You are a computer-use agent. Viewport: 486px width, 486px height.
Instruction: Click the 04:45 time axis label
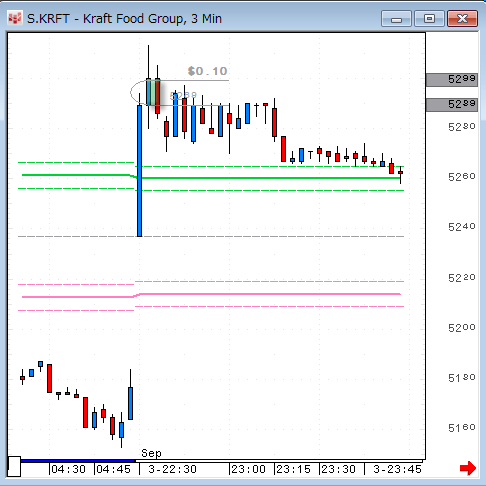coord(113,469)
